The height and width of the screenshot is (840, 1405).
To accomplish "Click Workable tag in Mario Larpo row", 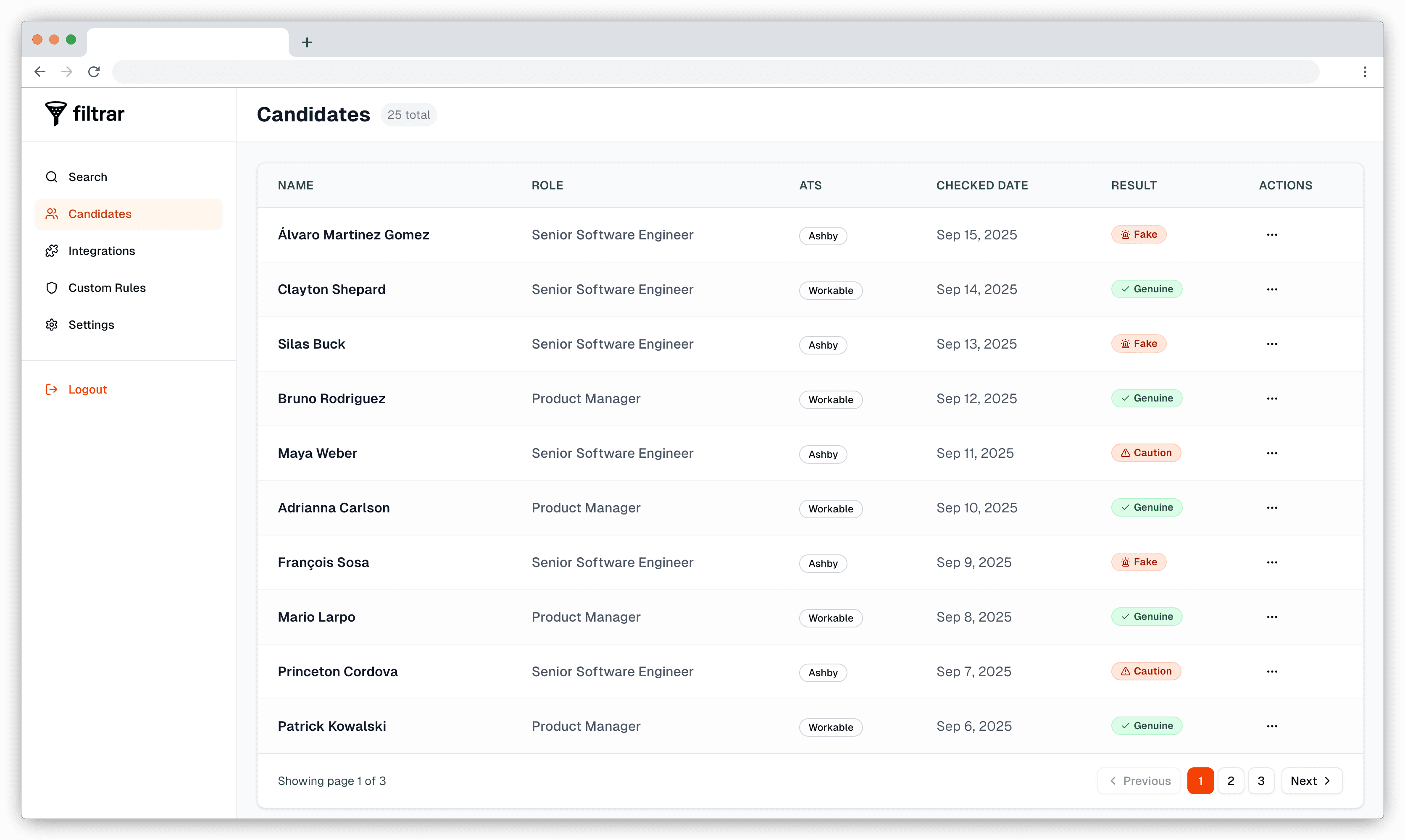I will point(830,619).
